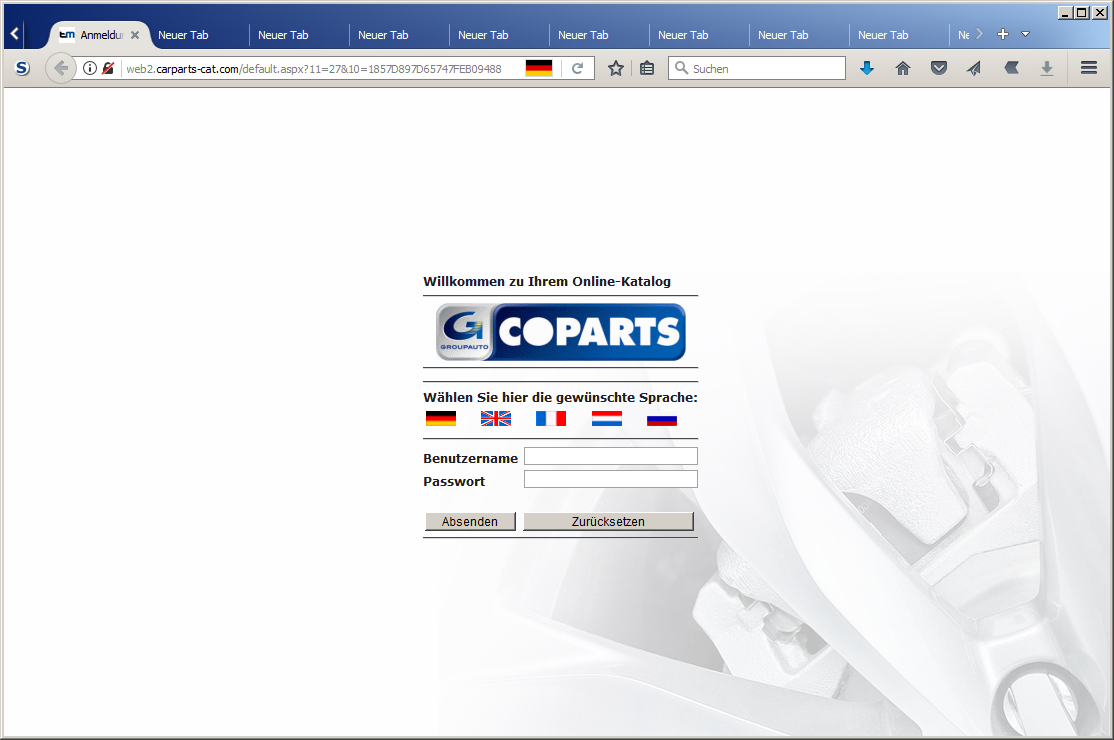Image resolution: width=1114 pixels, height=740 pixels.
Task: List all tabs dropdown arrow
Action: (x=1025, y=34)
